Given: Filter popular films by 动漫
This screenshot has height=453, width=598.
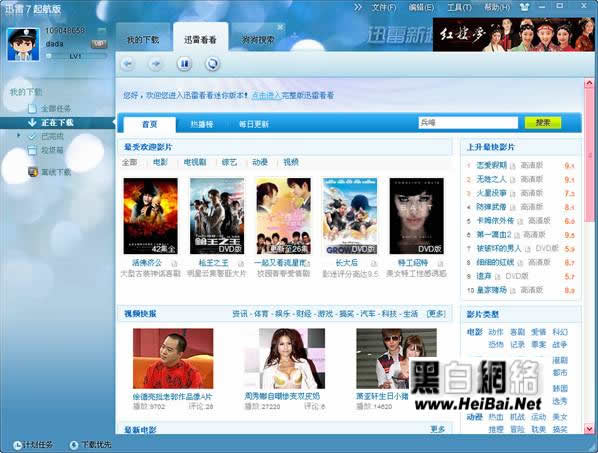Looking at the screenshot, I should coord(260,162).
